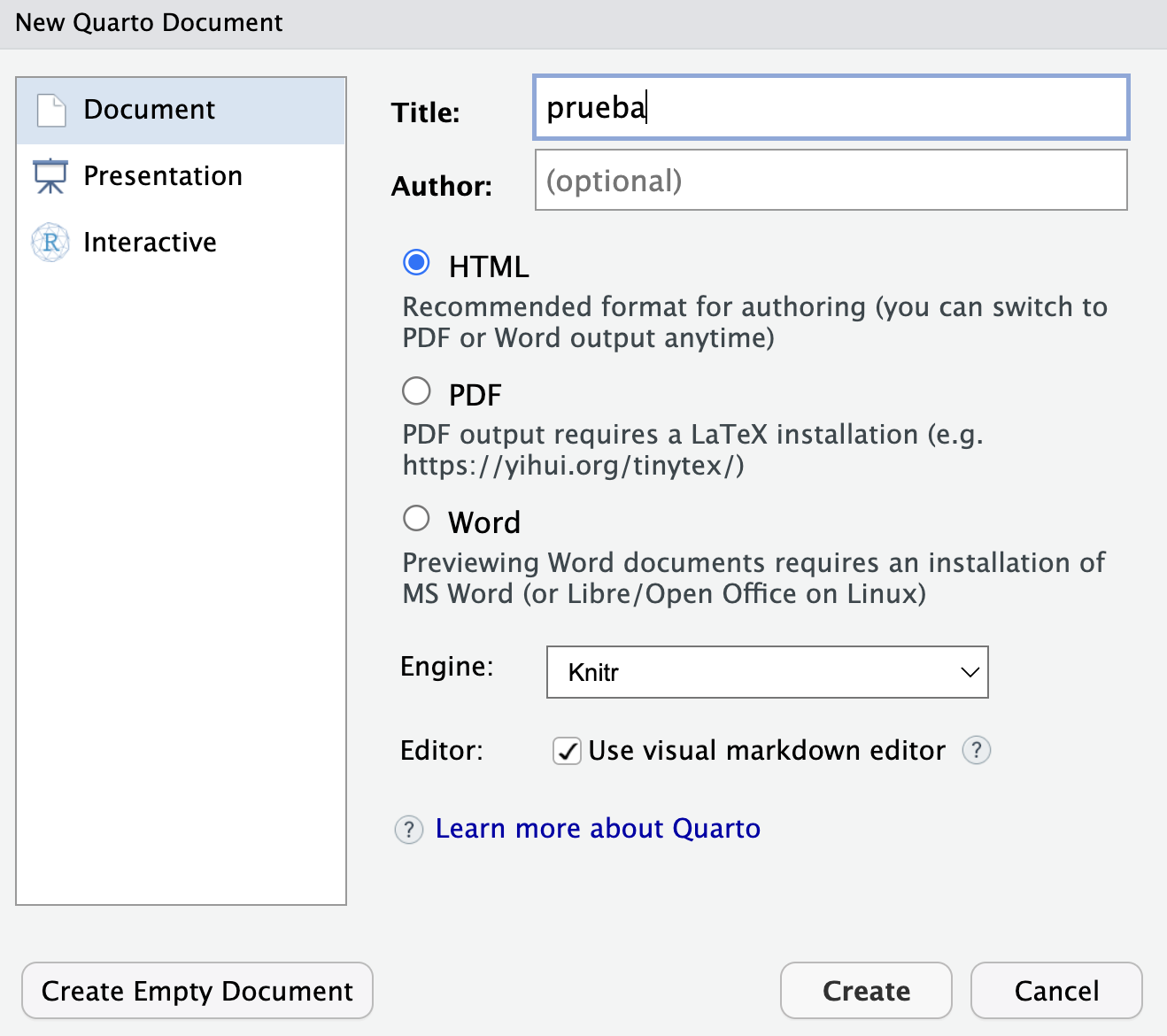Pick Word as the output format

[416, 519]
